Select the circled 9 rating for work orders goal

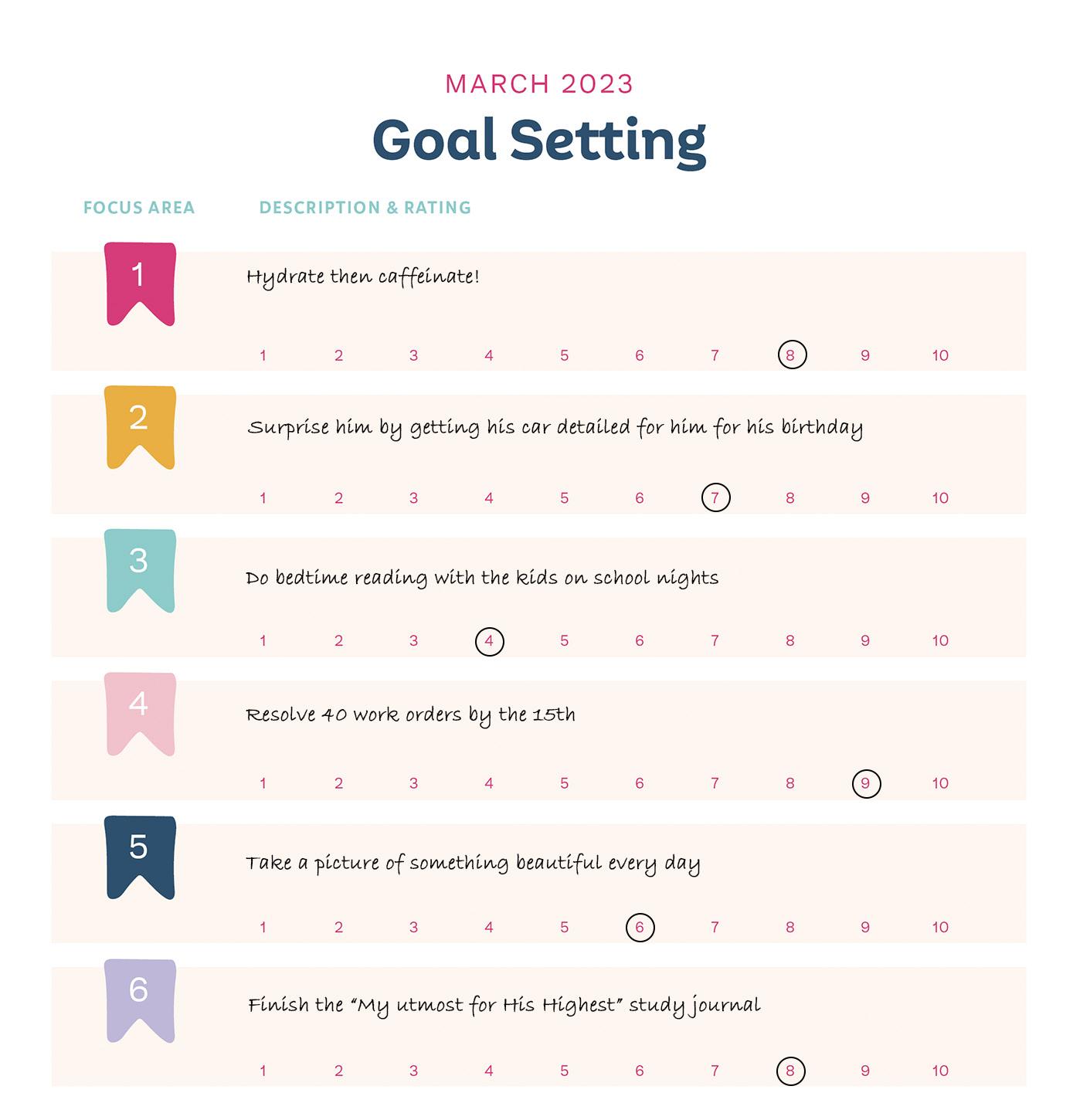[x=866, y=784]
